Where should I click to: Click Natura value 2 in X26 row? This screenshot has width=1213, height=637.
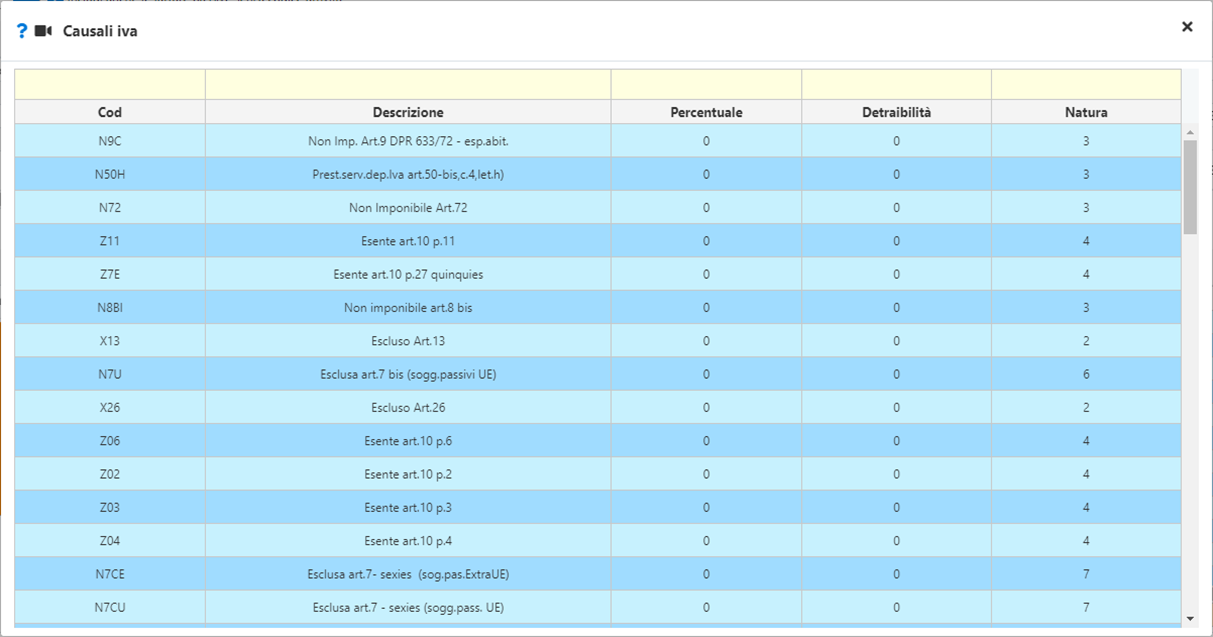pos(1086,408)
